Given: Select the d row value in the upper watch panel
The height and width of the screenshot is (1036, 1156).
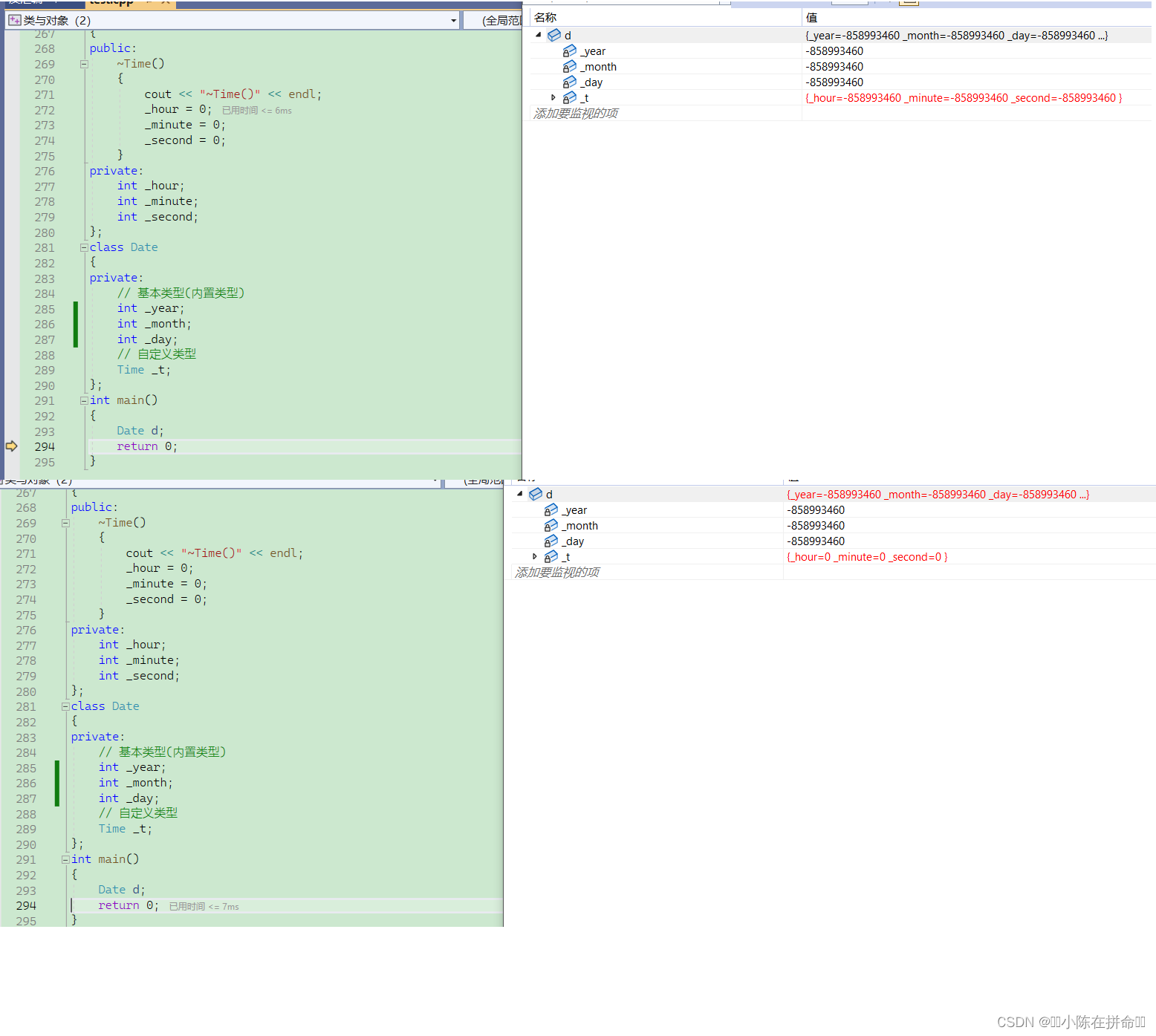Looking at the screenshot, I should coord(957,36).
